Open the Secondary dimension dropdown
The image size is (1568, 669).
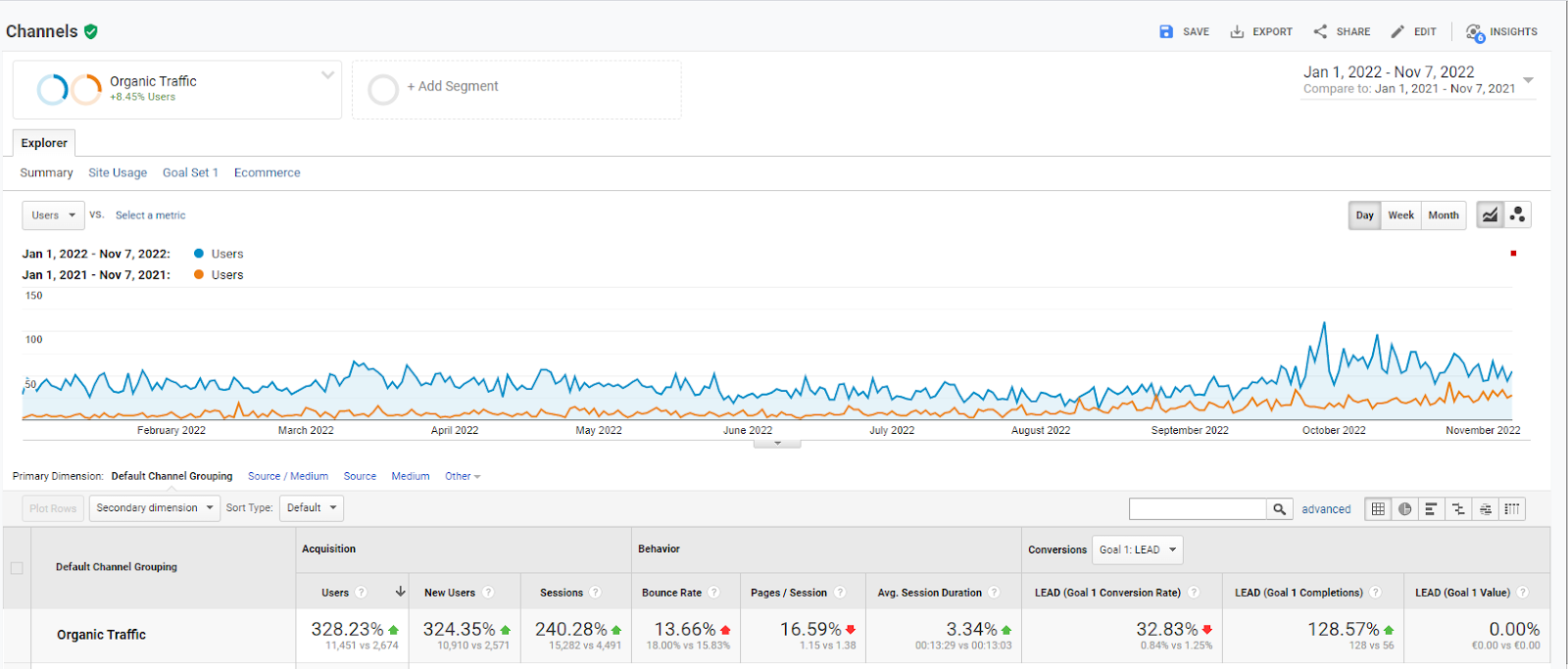(x=154, y=508)
